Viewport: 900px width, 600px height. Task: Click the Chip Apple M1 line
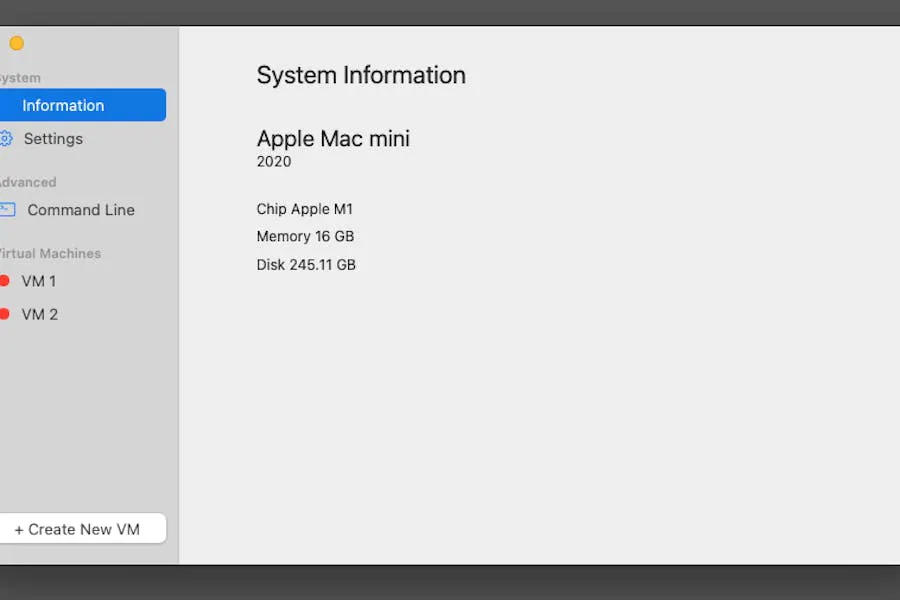pyautogui.click(x=305, y=209)
